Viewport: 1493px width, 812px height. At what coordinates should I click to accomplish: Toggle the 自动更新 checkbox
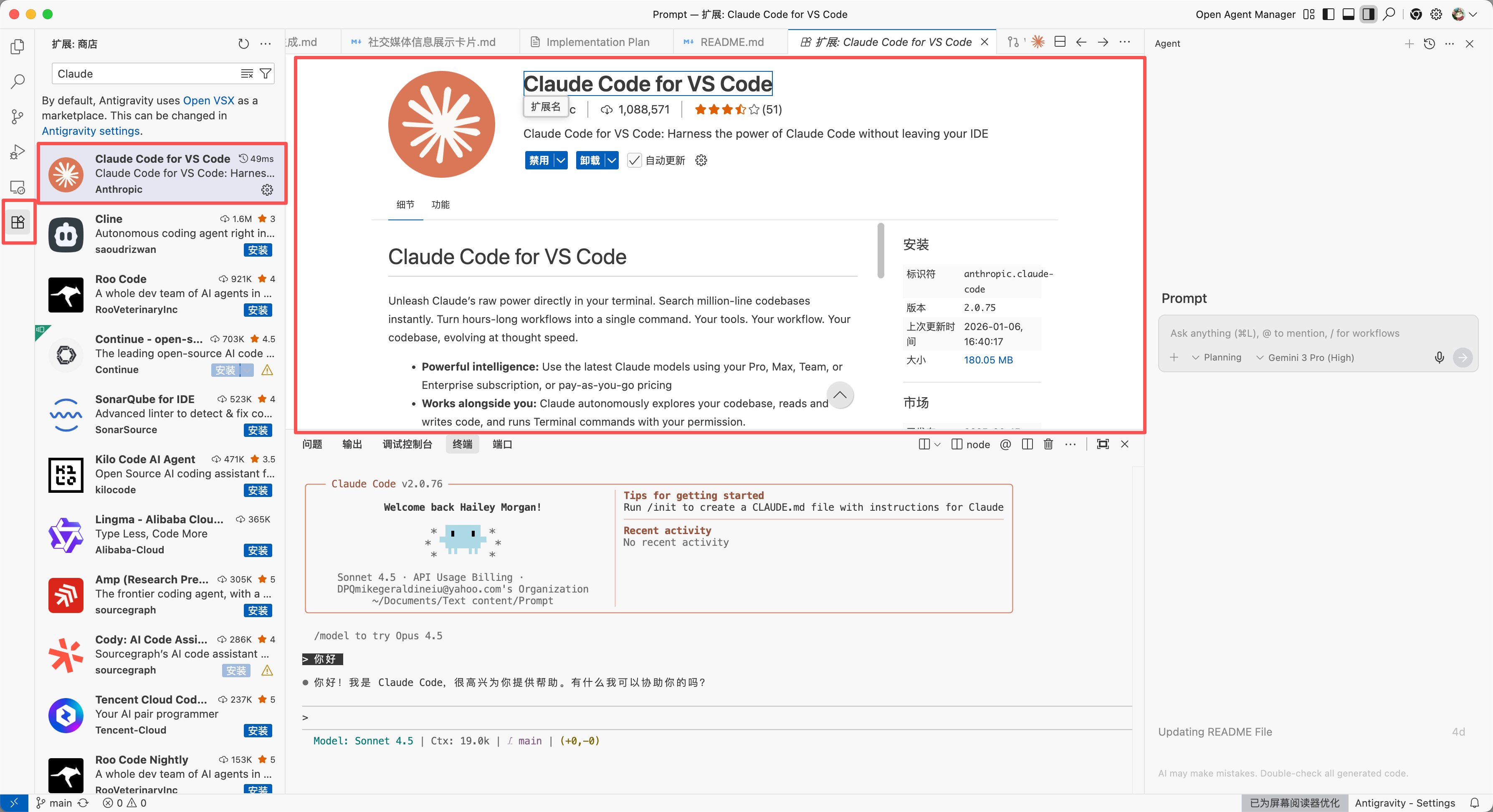point(635,160)
